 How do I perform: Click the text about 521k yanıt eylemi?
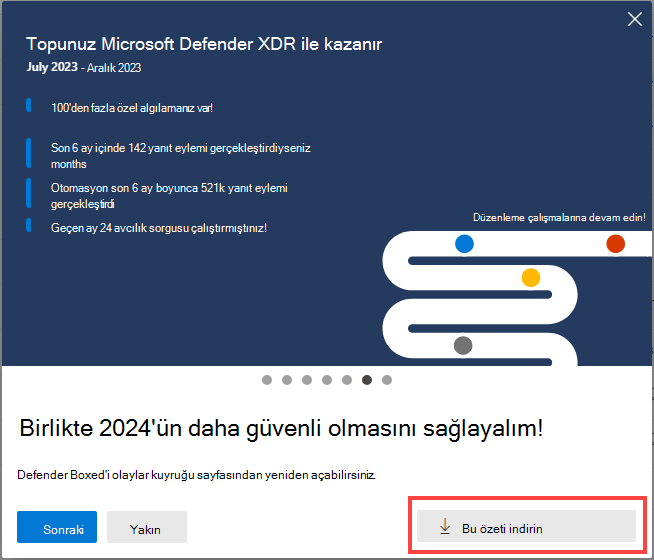(x=169, y=196)
